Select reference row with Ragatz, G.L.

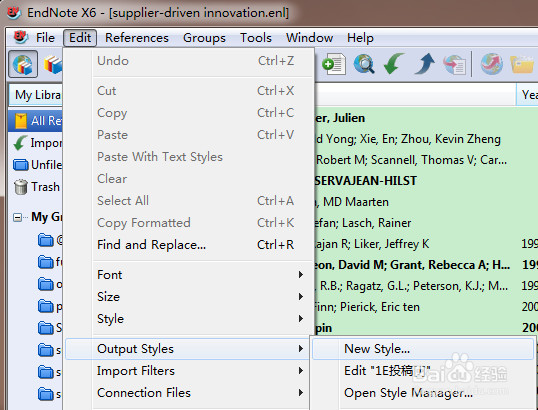point(426,286)
